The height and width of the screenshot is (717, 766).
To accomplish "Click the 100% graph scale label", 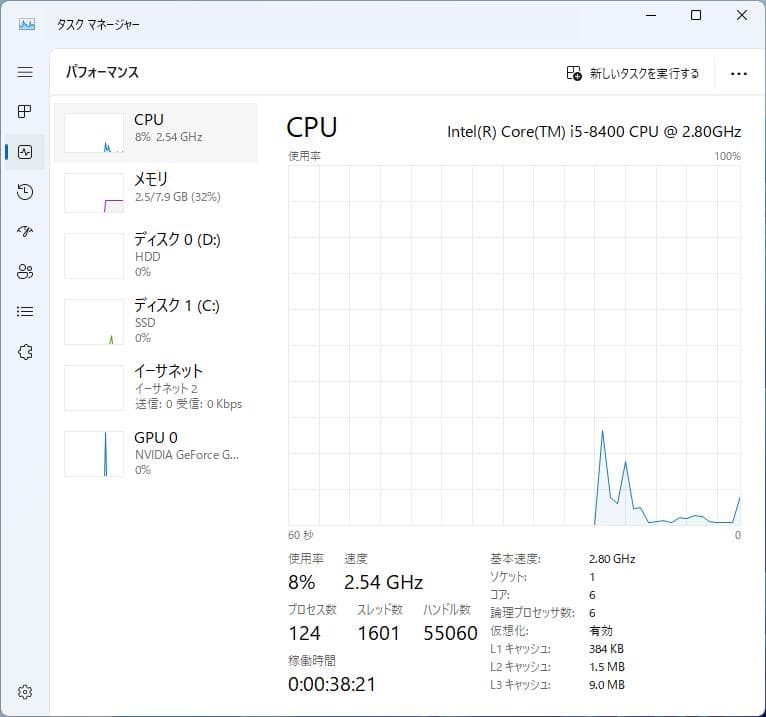I will pyautogui.click(x=727, y=156).
